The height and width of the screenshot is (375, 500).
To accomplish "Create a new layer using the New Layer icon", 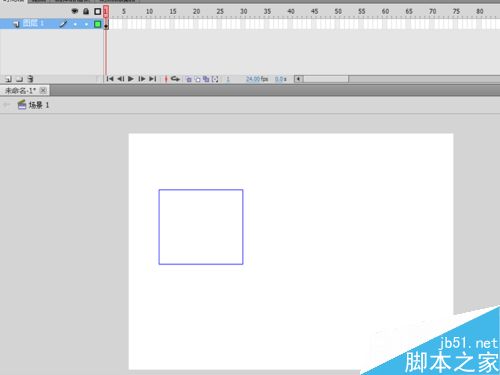I will tap(9, 79).
